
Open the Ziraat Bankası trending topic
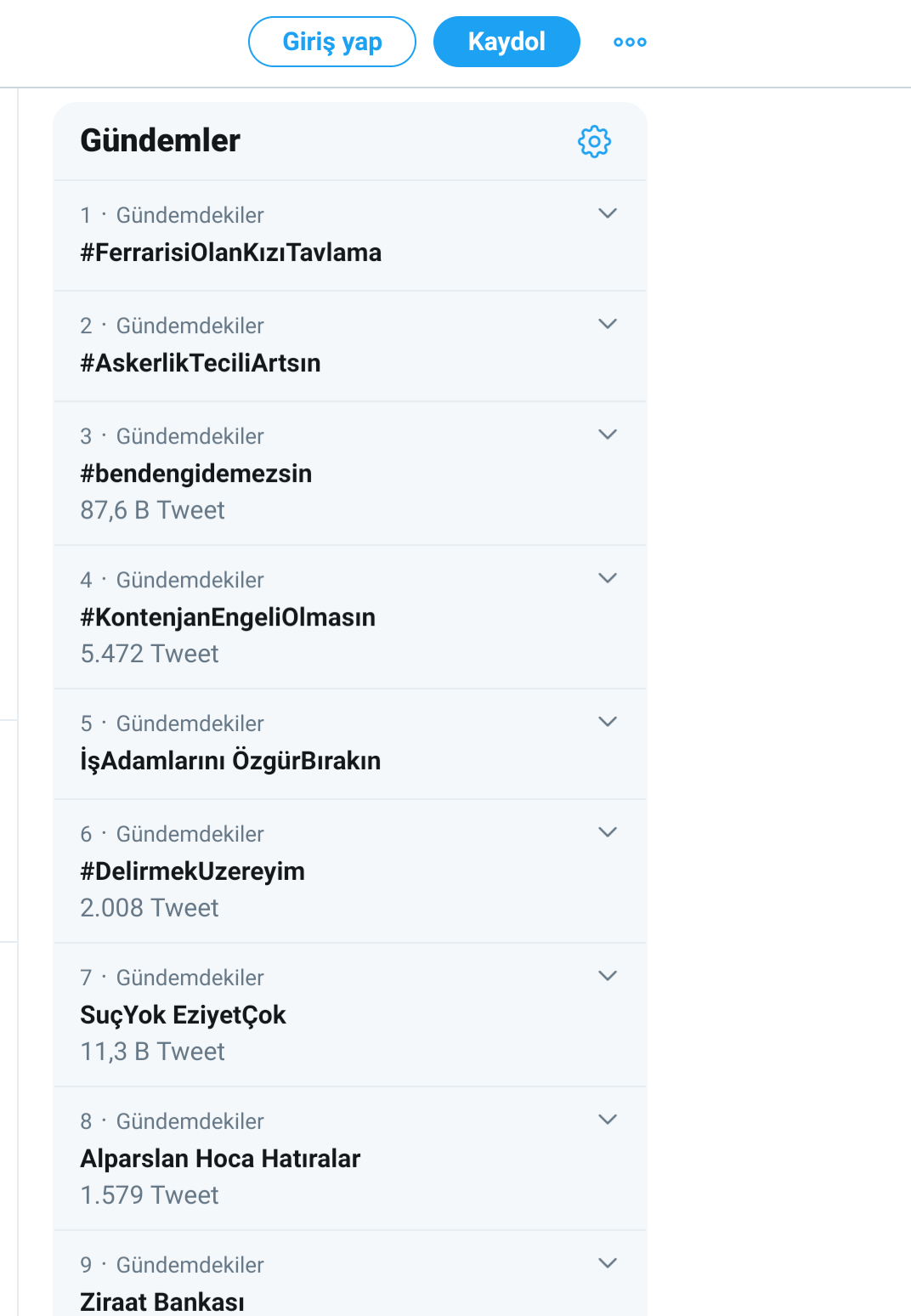pos(162,1302)
